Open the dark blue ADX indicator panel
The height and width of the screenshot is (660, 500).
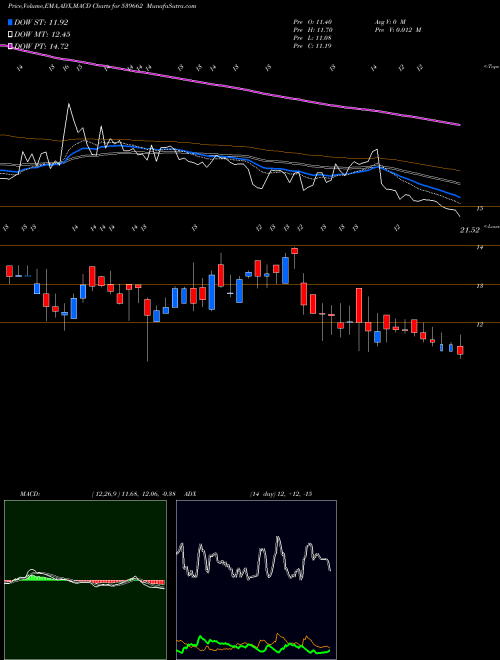point(256,580)
